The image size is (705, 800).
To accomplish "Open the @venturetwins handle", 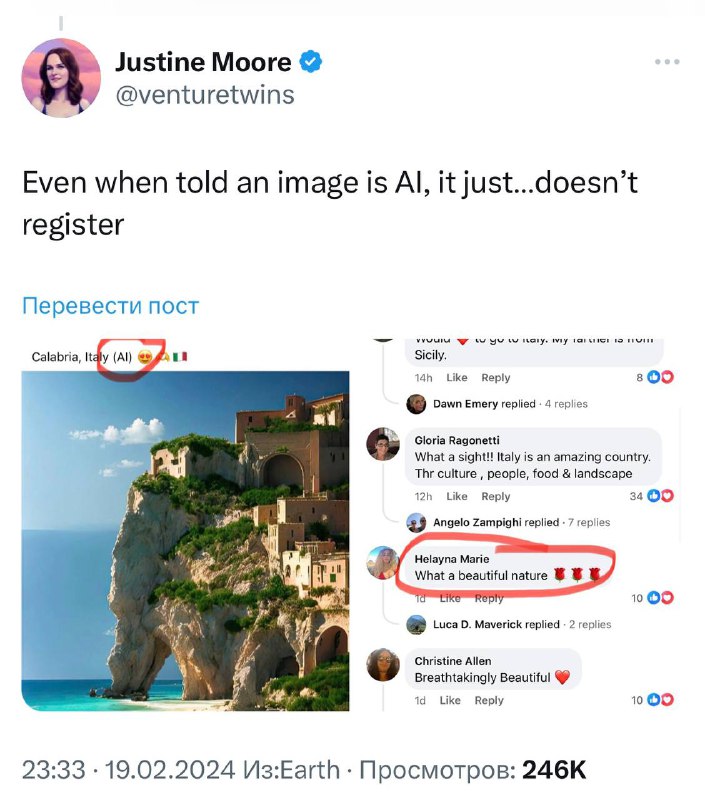I will pyautogui.click(x=205, y=95).
